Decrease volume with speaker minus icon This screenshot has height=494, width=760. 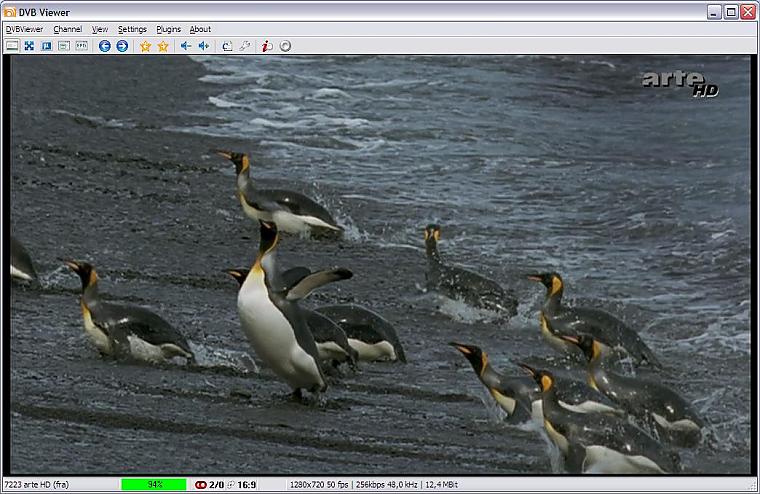coord(186,46)
